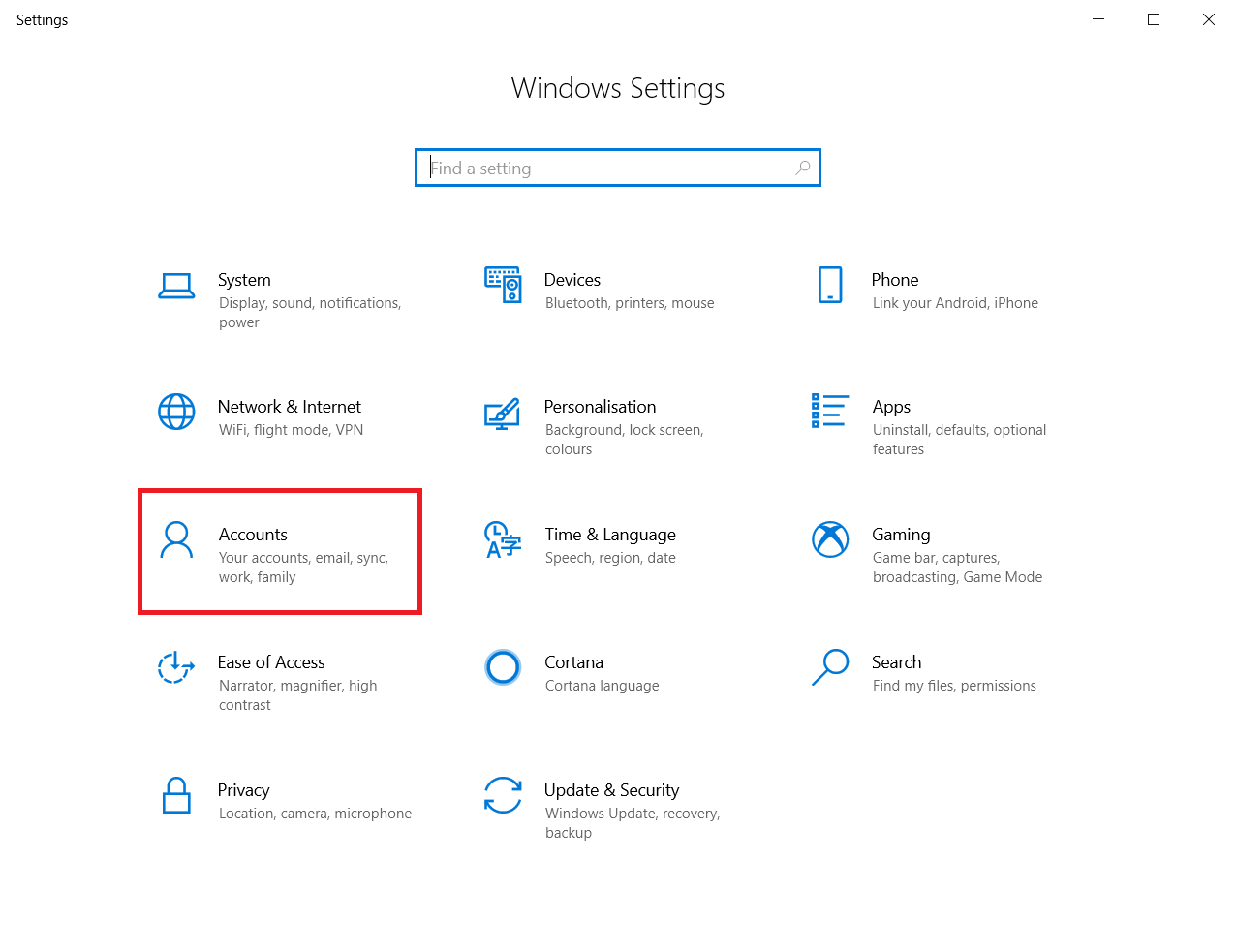Focus the Find a setting field
Screen dimensions: 1236x952
[x=618, y=168]
